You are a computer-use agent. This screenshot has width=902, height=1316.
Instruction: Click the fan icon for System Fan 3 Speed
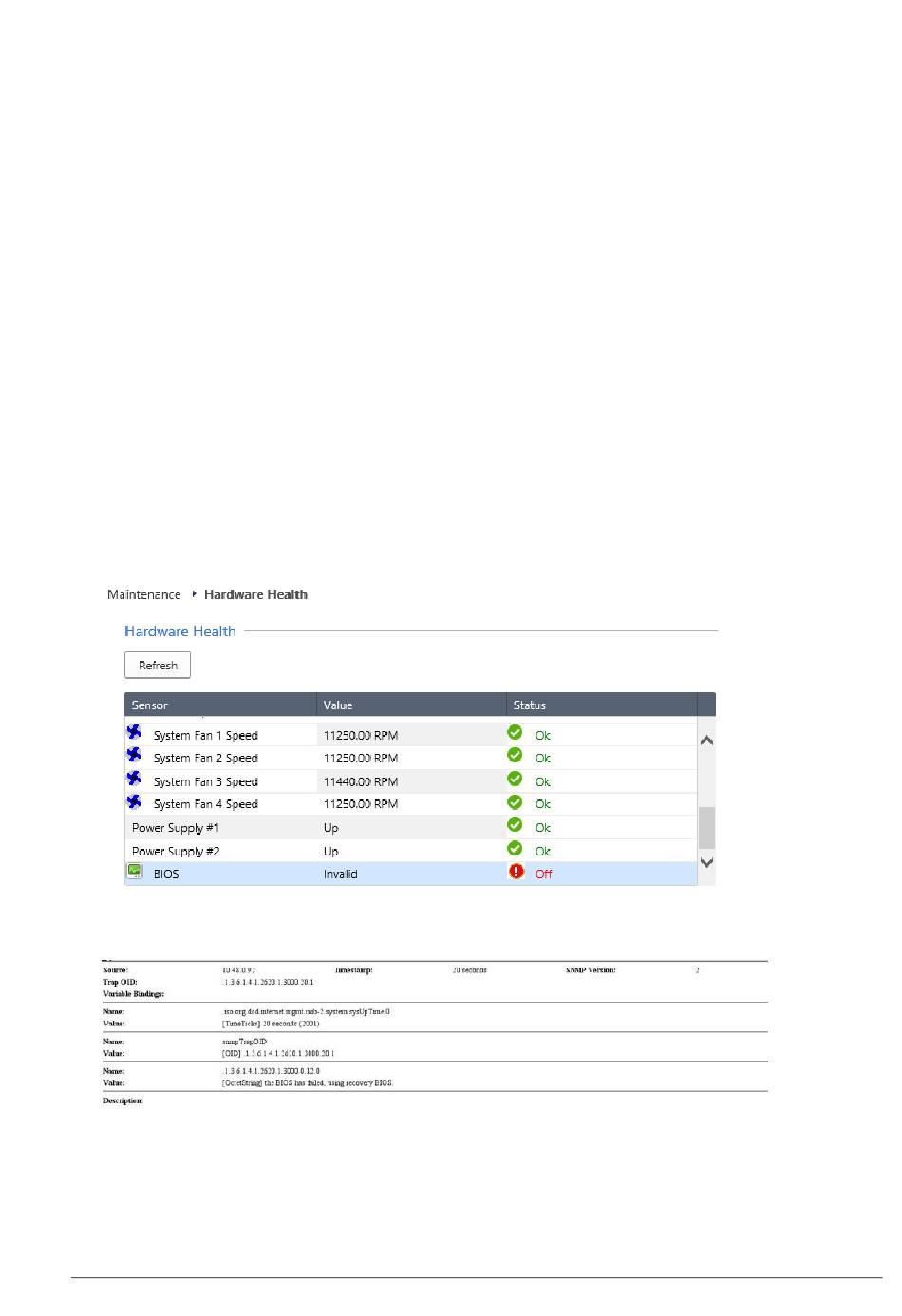click(134, 780)
